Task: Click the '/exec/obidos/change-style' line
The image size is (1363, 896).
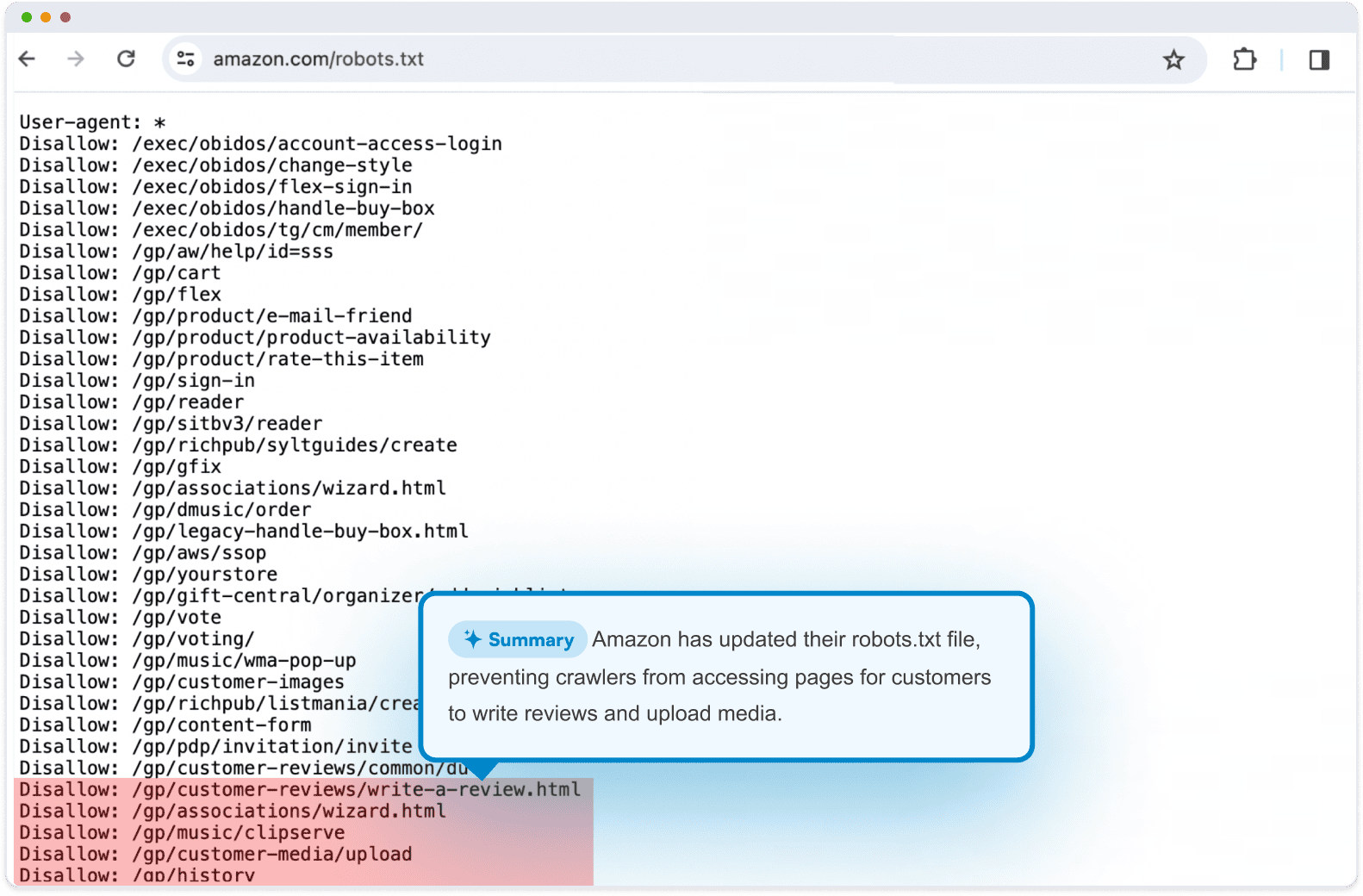Action: point(216,165)
